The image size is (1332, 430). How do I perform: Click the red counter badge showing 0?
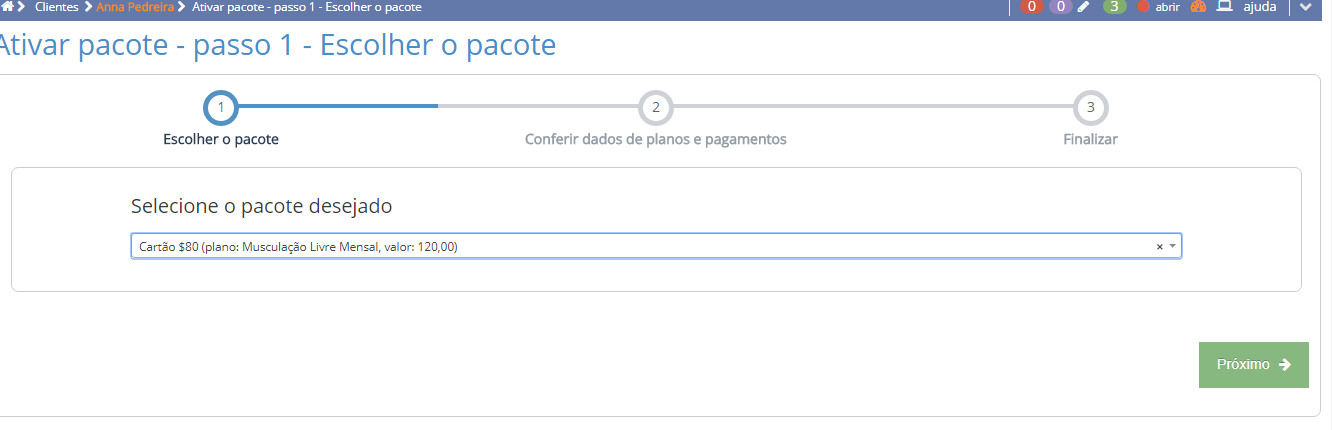point(1030,7)
